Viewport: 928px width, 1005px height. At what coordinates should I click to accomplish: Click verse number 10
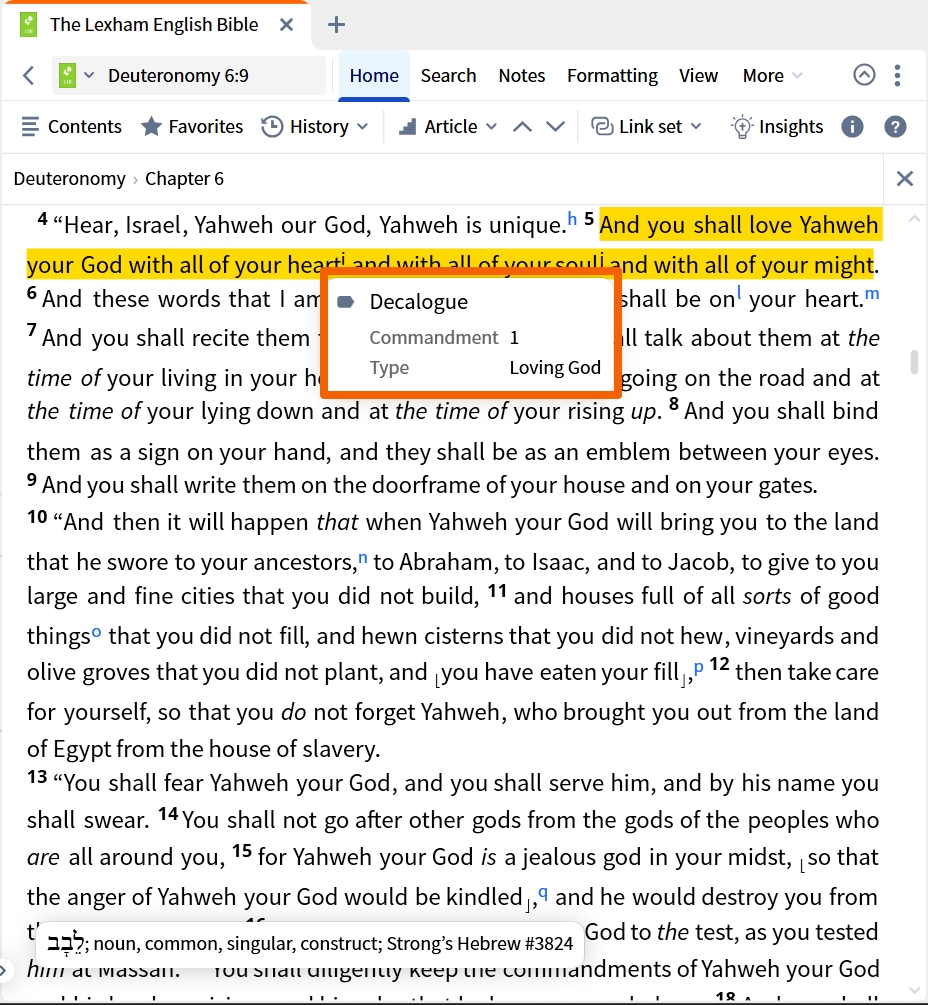point(37,517)
